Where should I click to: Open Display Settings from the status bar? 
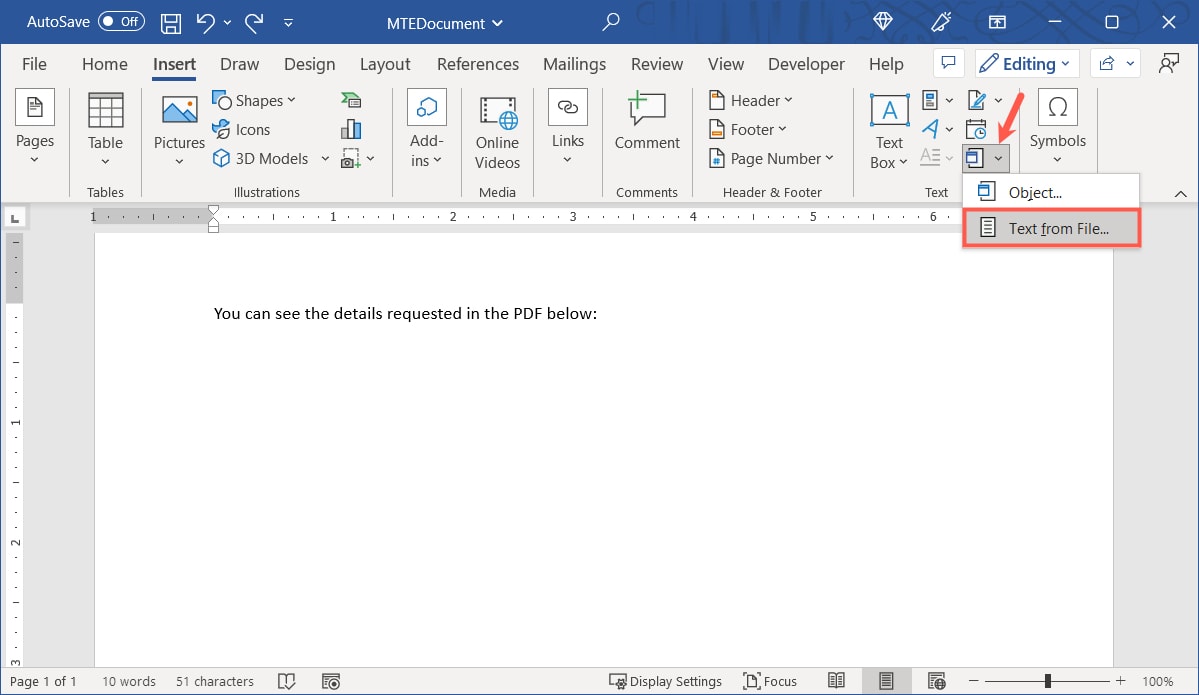(666, 681)
